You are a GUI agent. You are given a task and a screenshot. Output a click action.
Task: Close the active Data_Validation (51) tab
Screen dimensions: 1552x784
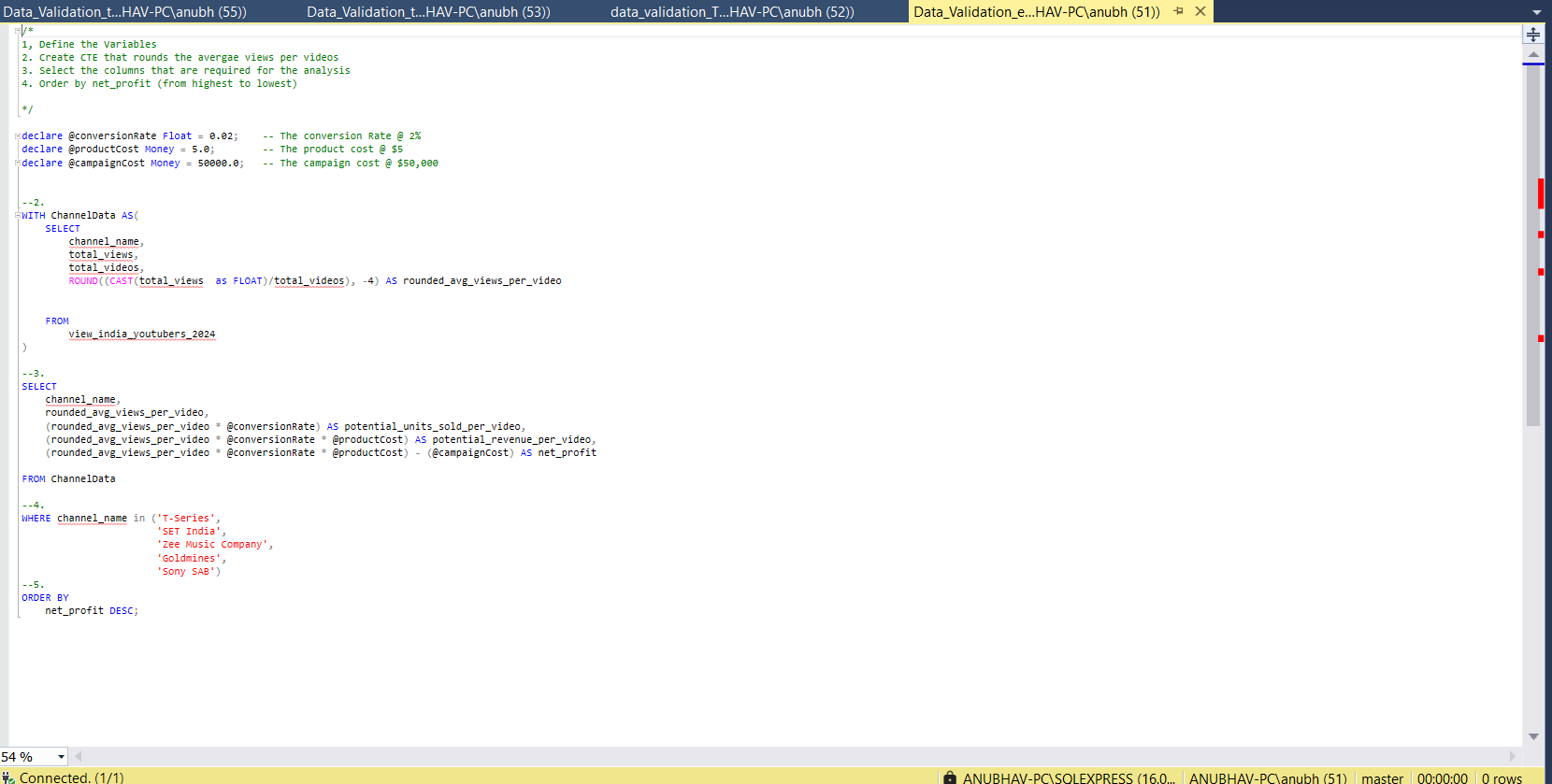(1200, 11)
